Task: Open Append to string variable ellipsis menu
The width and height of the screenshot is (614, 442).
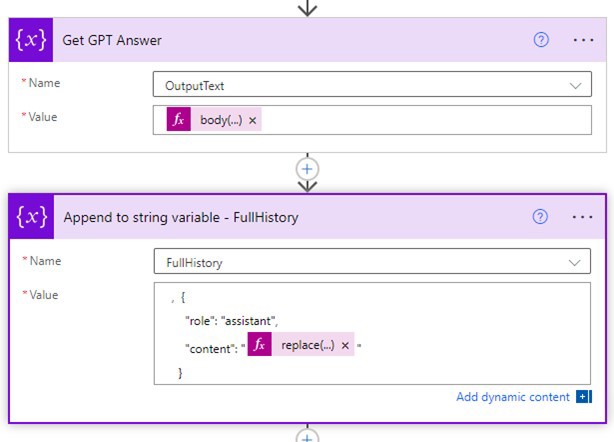Action: tap(583, 217)
